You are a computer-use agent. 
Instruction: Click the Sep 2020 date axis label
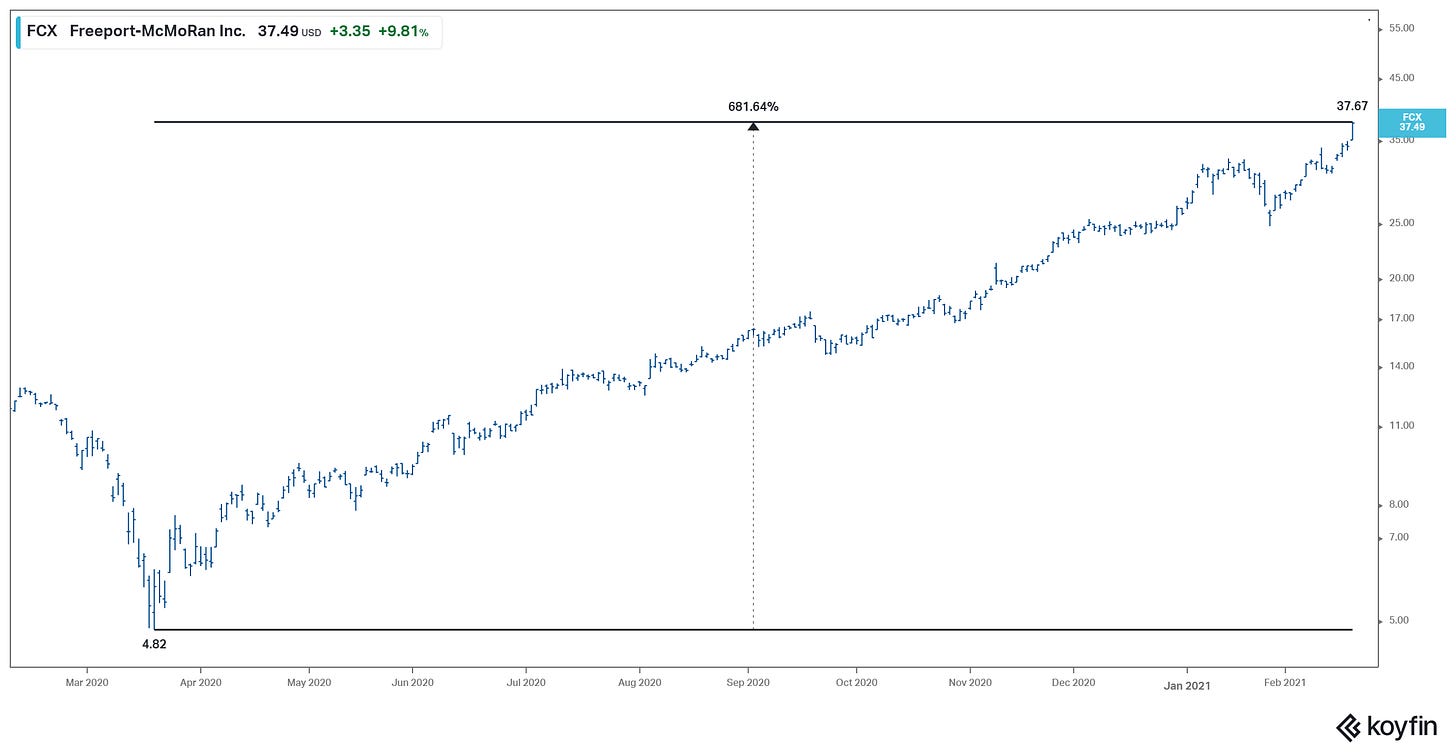pyautogui.click(x=748, y=682)
